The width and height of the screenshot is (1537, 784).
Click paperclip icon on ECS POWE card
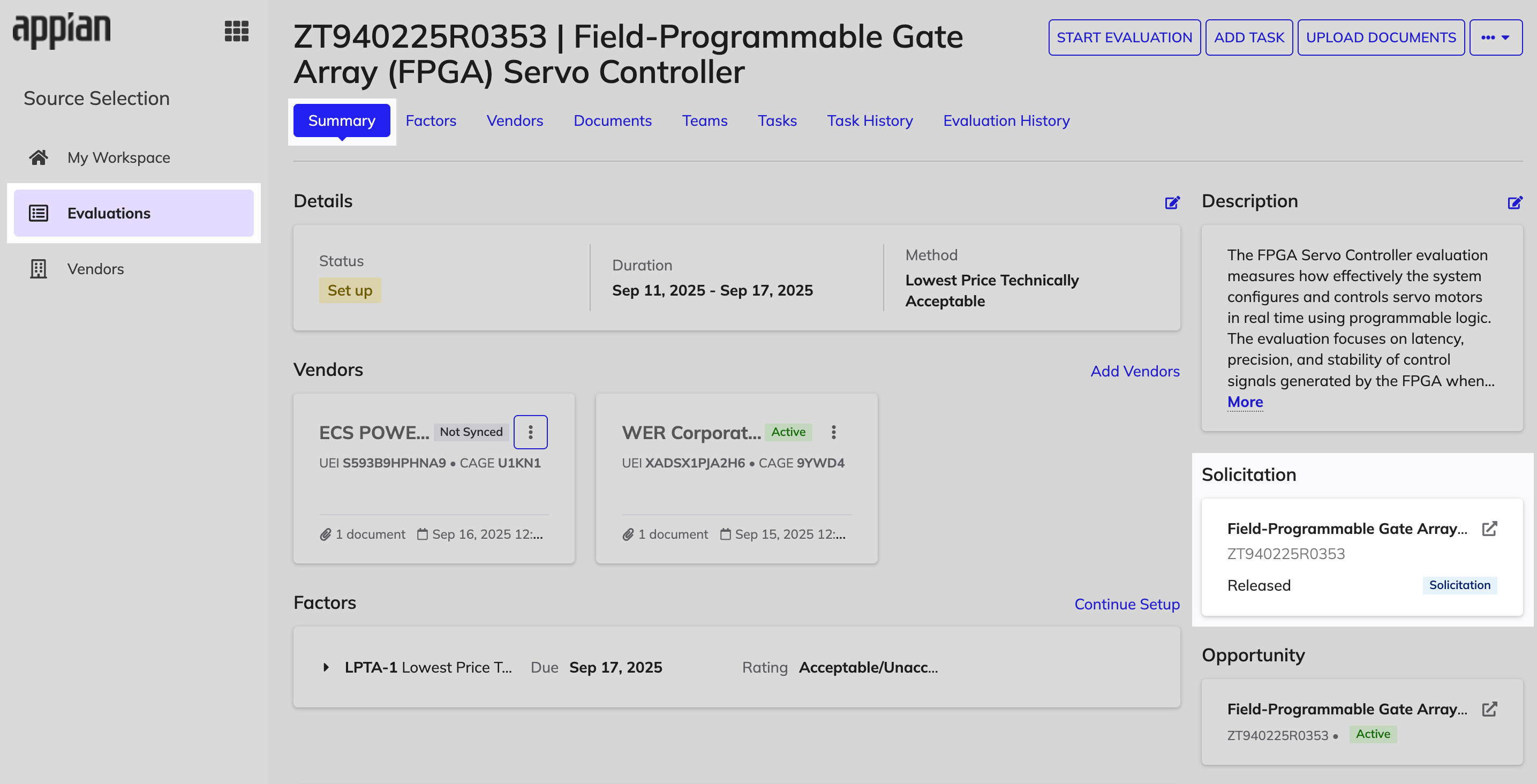pyautogui.click(x=325, y=534)
